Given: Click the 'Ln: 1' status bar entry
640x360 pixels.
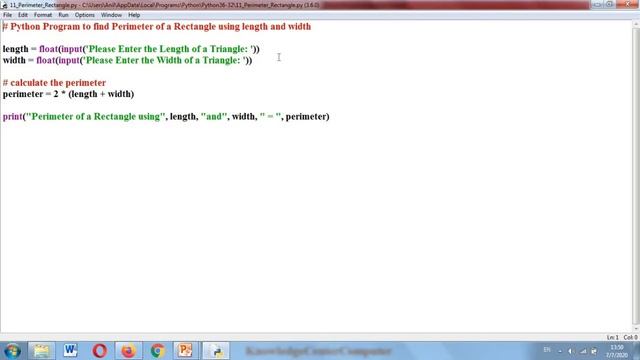Looking at the screenshot, I should pyautogui.click(x=612, y=338).
